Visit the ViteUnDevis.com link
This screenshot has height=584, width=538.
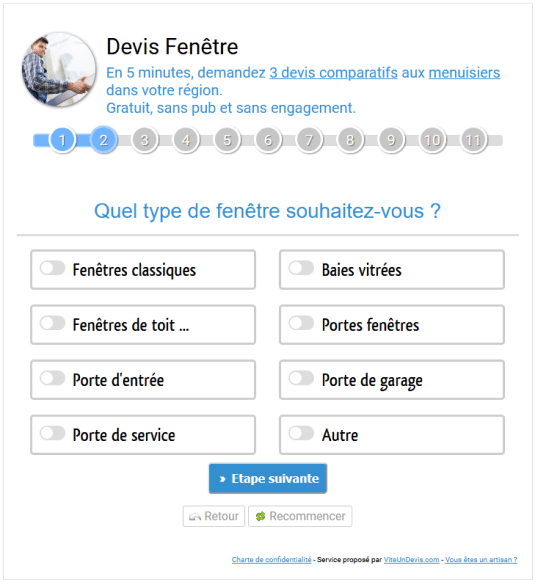click(x=411, y=560)
